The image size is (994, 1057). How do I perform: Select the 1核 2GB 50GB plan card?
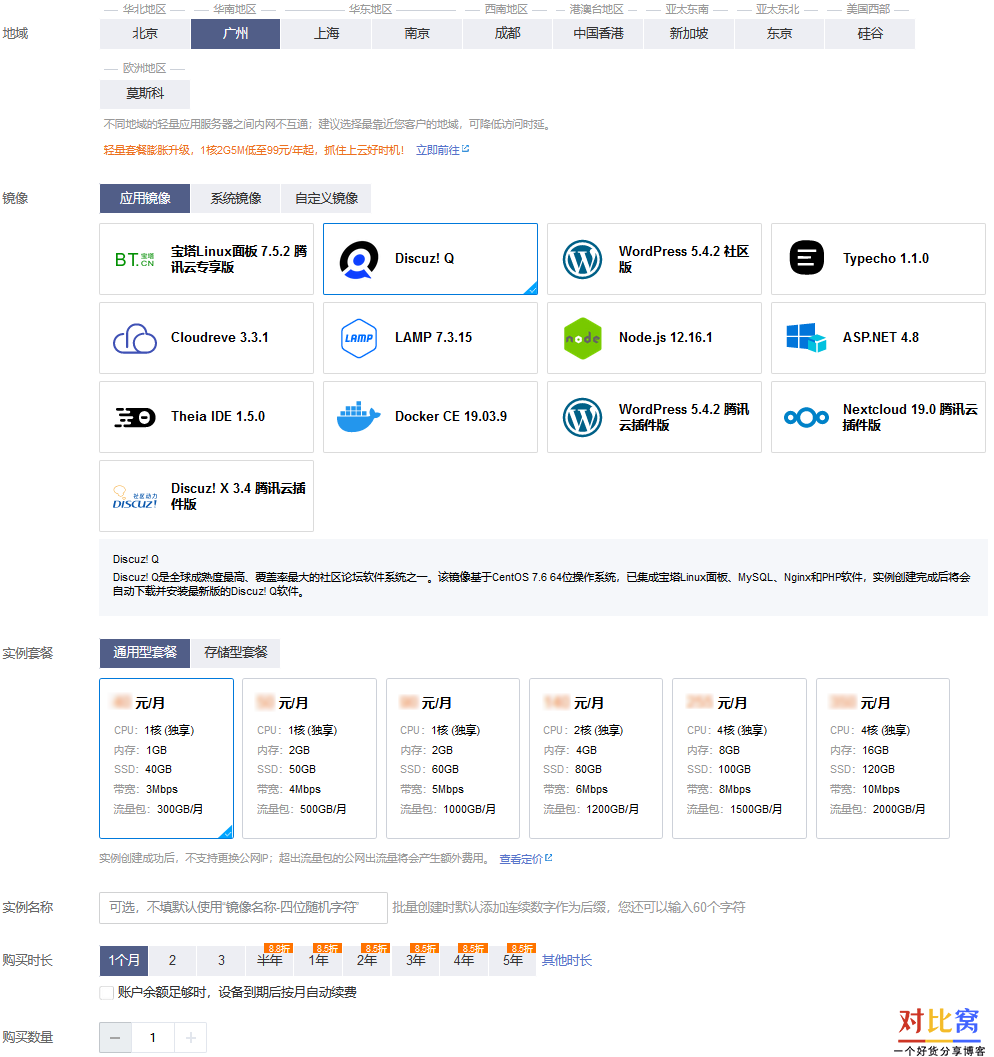(x=309, y=758)
